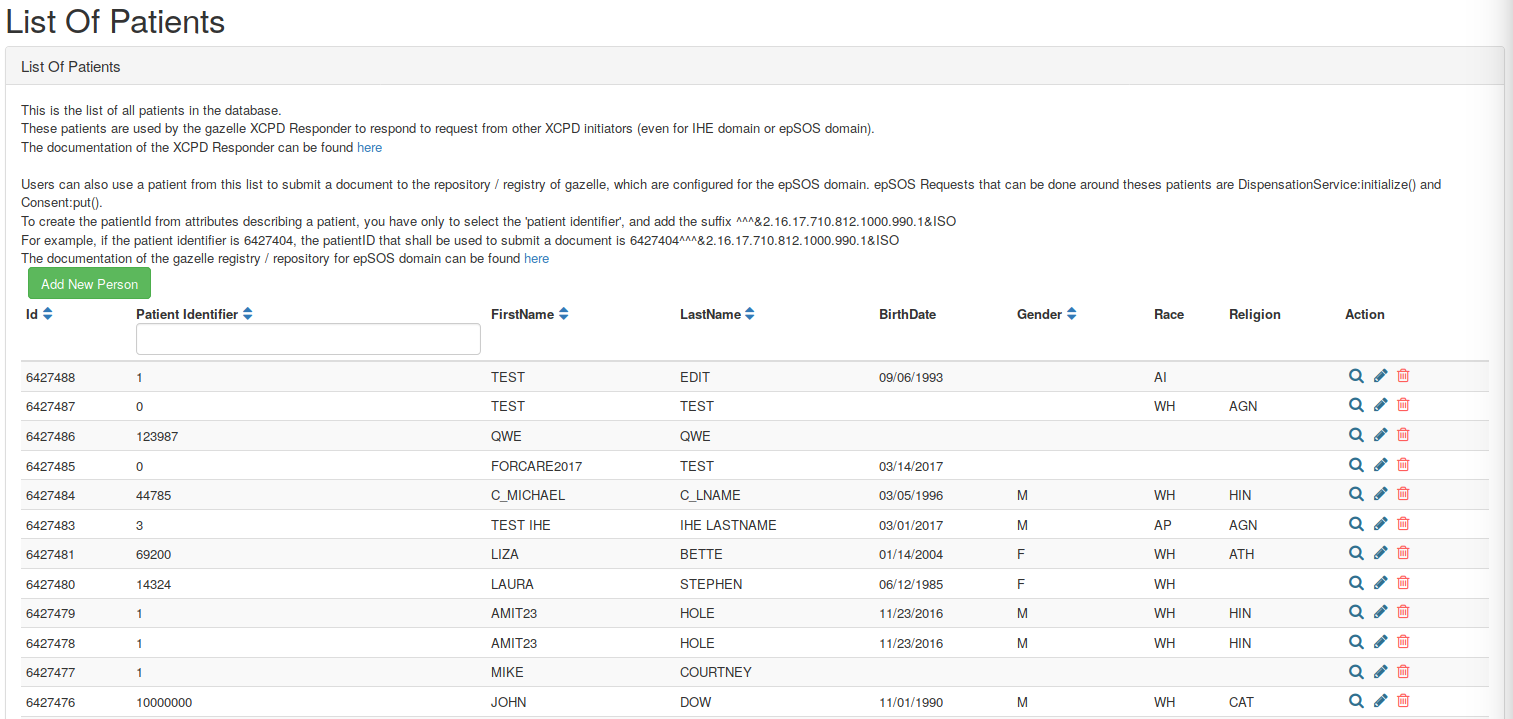View details of patient 6427487
The width and height of the screenshot is (1513, 719).
coord(1356,405)
